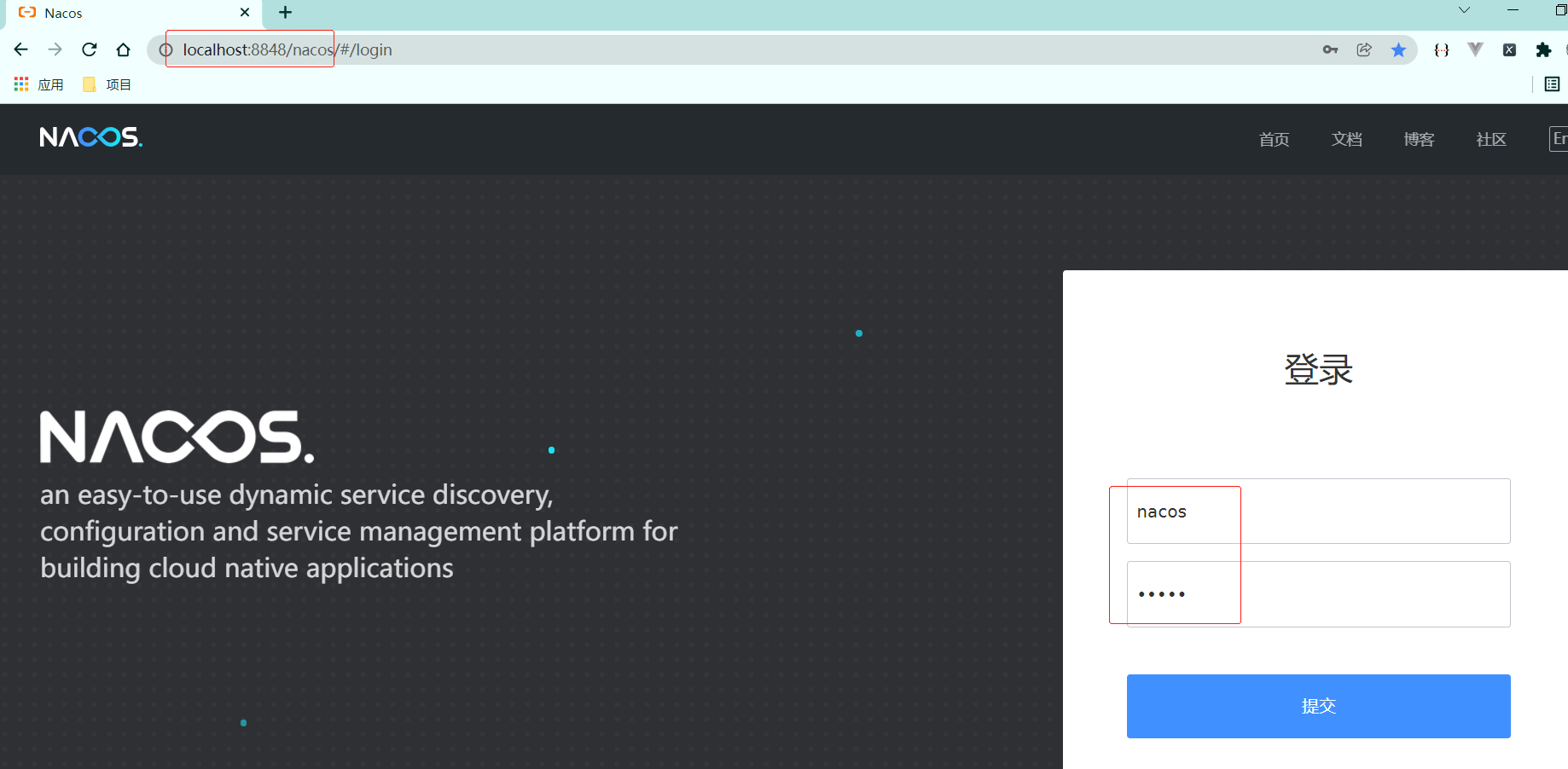
Task: Click the blue bookmark star
Action: tap(1398, 49)
